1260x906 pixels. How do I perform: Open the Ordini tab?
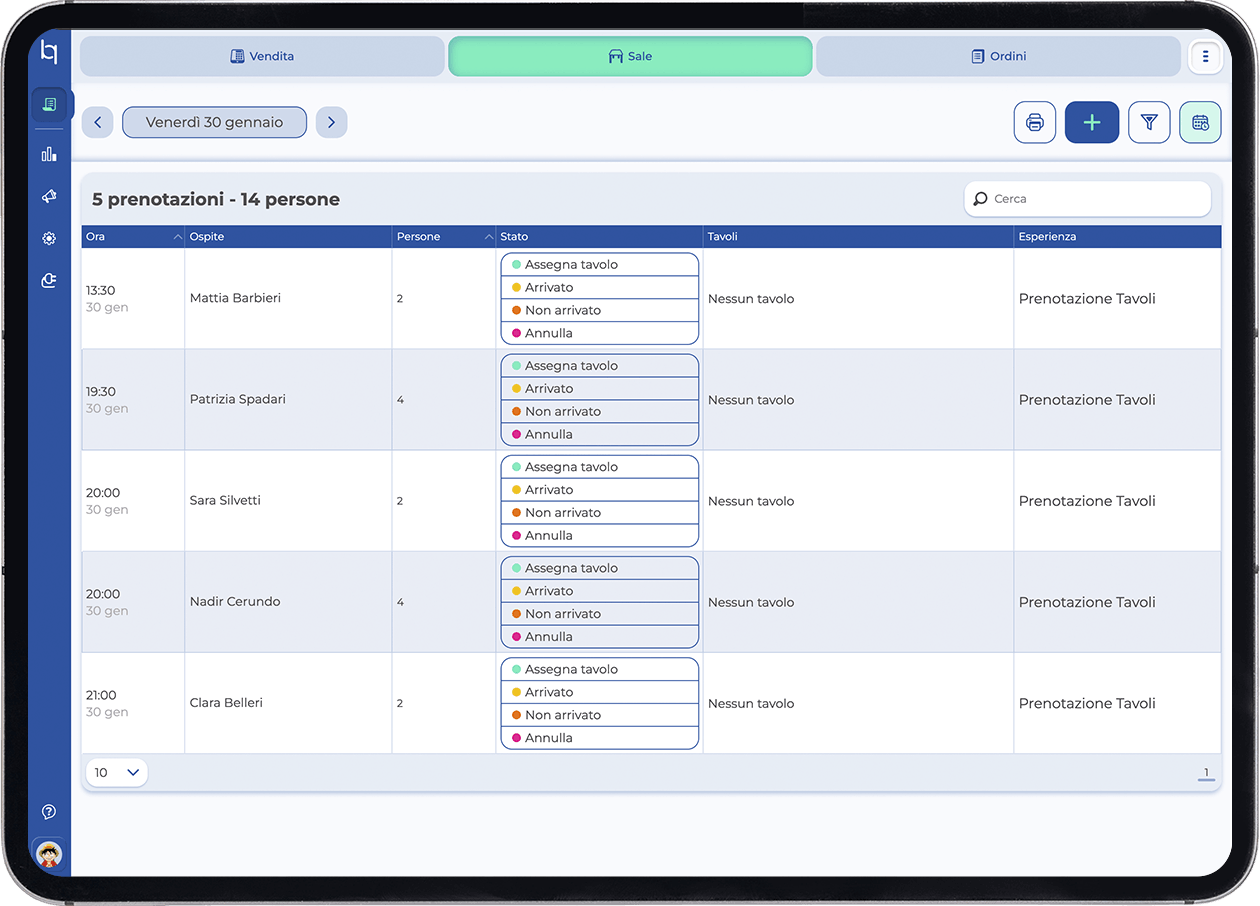tap(997, 56)
